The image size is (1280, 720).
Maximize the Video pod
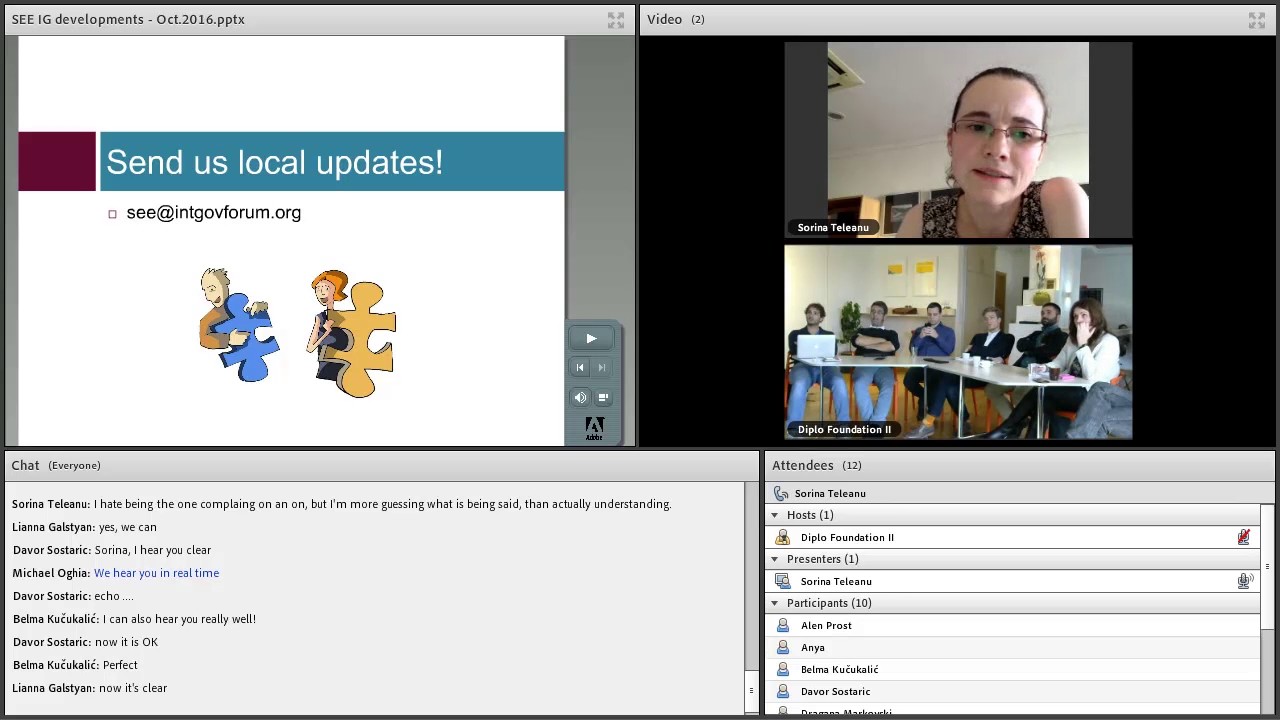click(1257, 20)
